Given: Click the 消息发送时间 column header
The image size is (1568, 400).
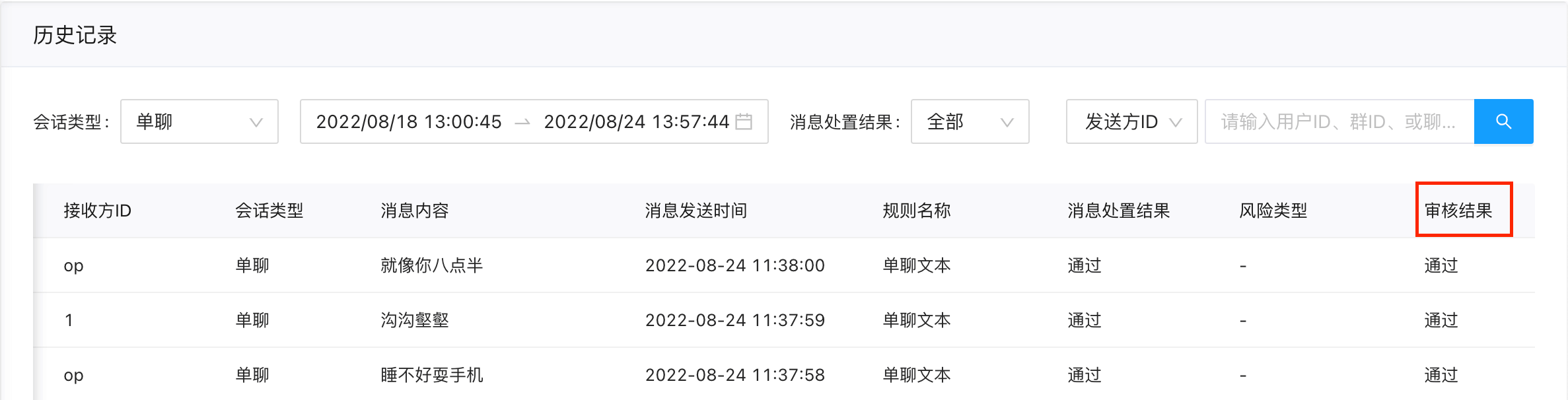Looking at the screenshot, I should pyautogui.click(x=696, y=211).
